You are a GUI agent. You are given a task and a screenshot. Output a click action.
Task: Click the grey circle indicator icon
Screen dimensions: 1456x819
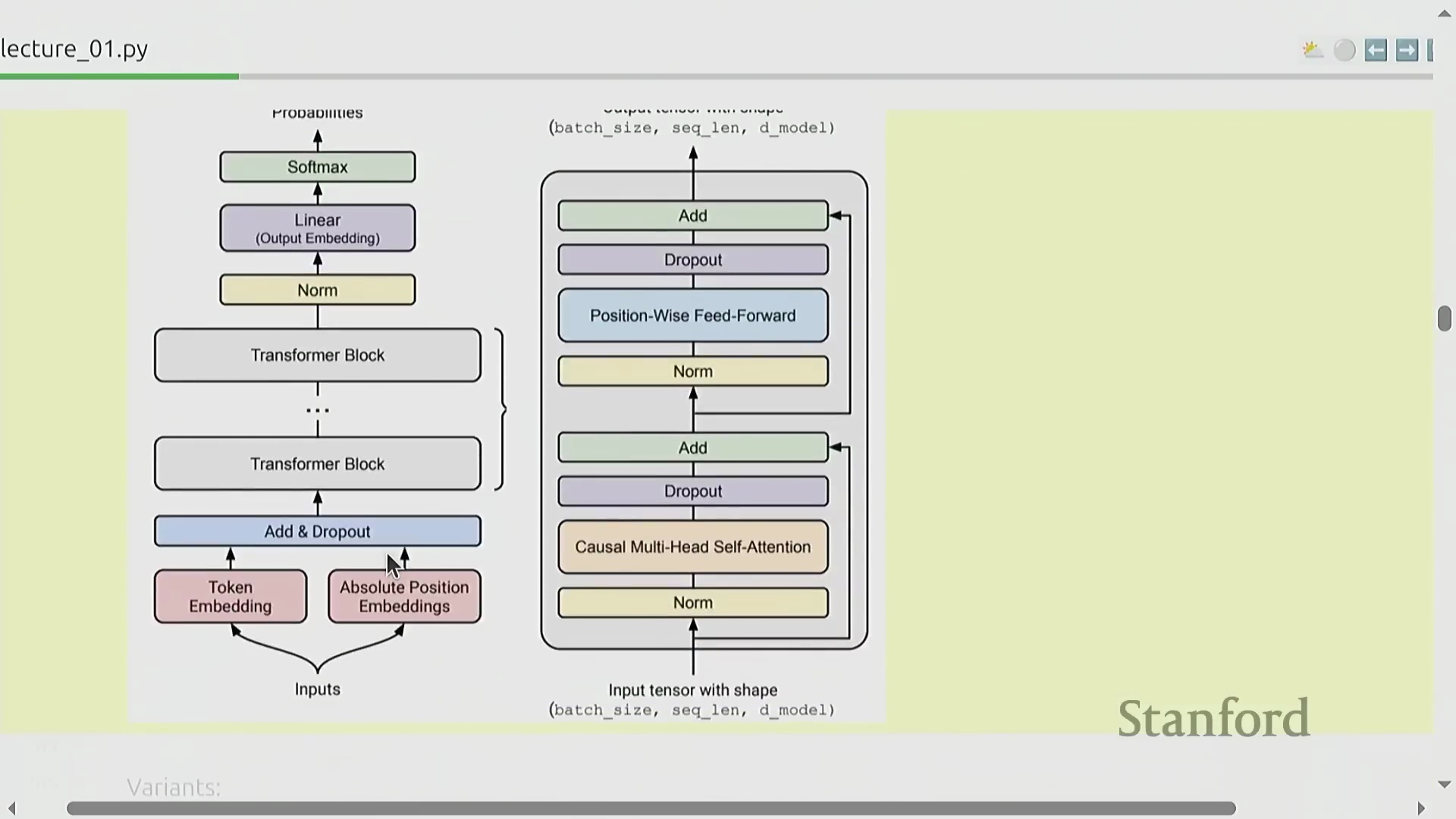1345,50
